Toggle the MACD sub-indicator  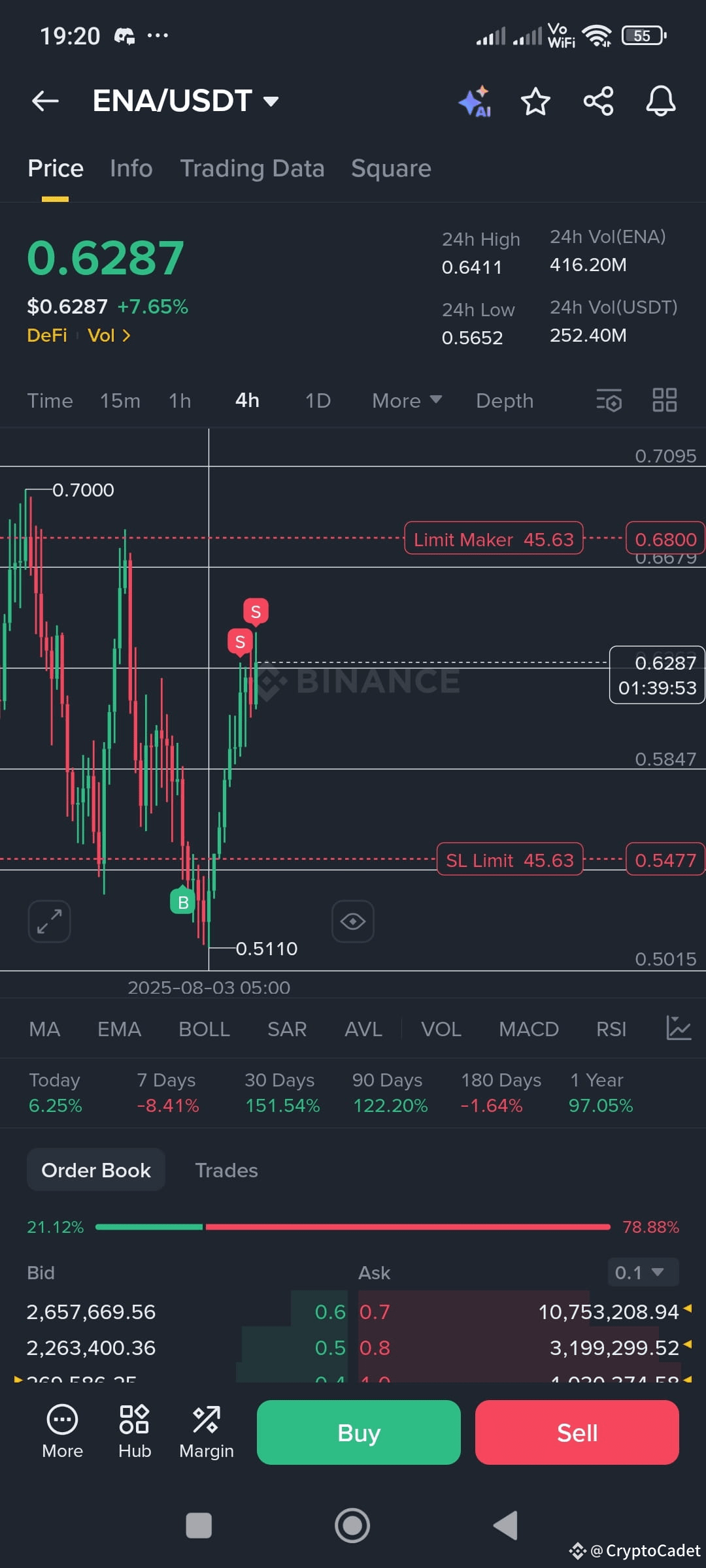[529, 1029]
